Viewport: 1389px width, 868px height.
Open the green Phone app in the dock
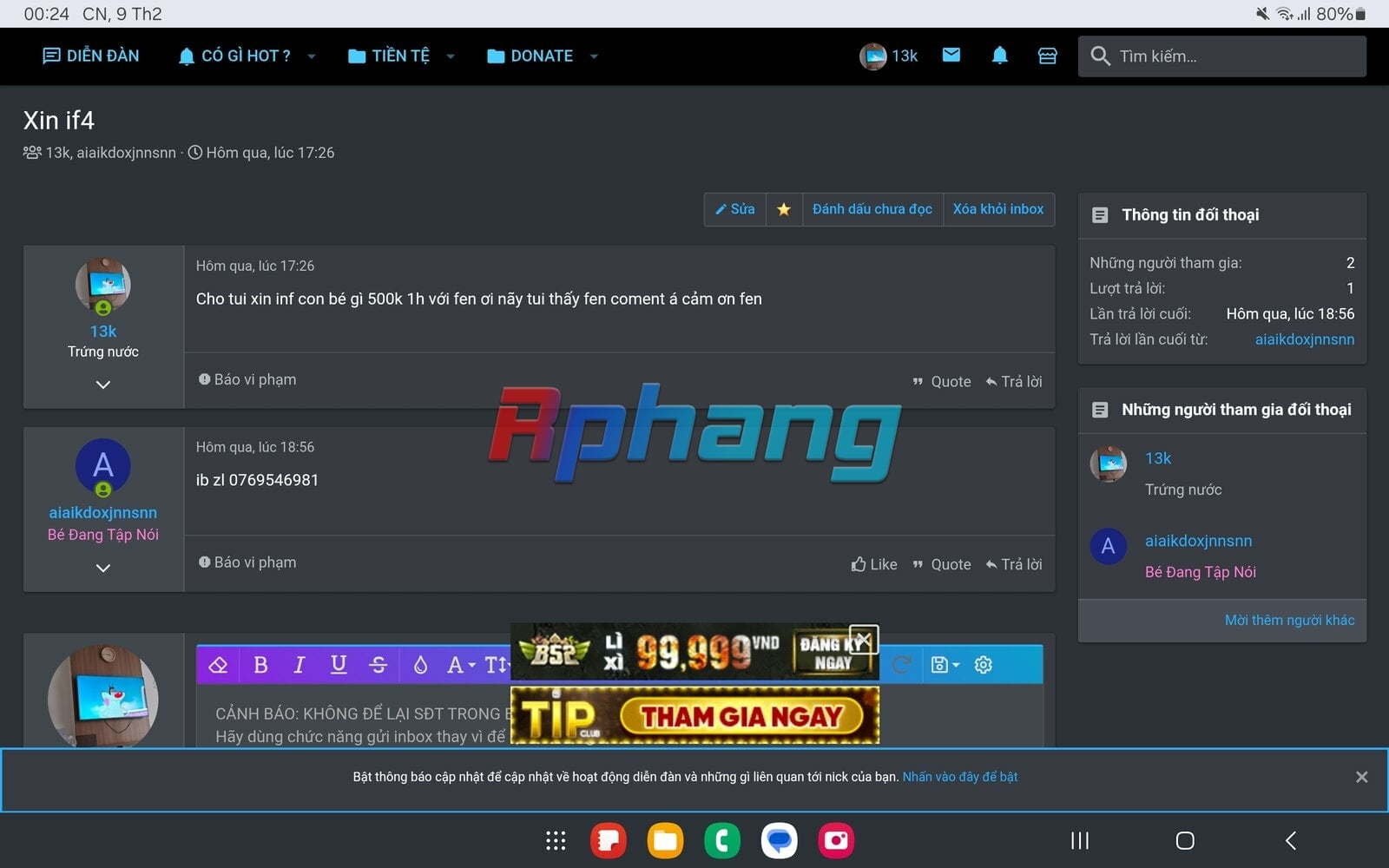point(722,840)
